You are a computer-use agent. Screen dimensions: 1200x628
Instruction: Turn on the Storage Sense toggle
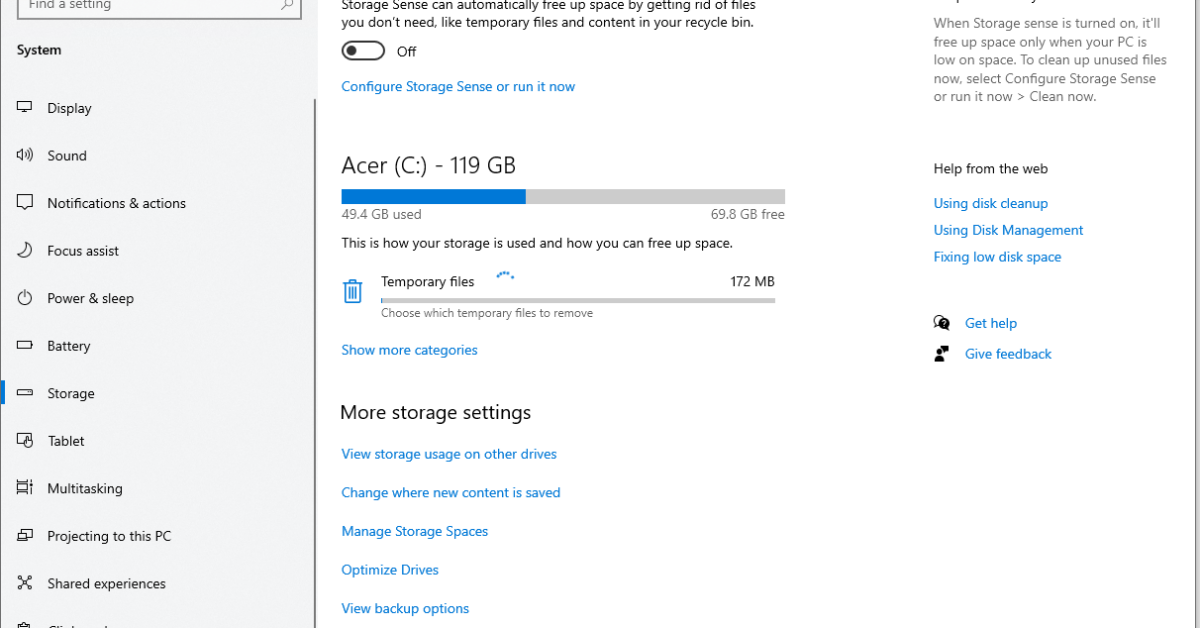point(363,51)
